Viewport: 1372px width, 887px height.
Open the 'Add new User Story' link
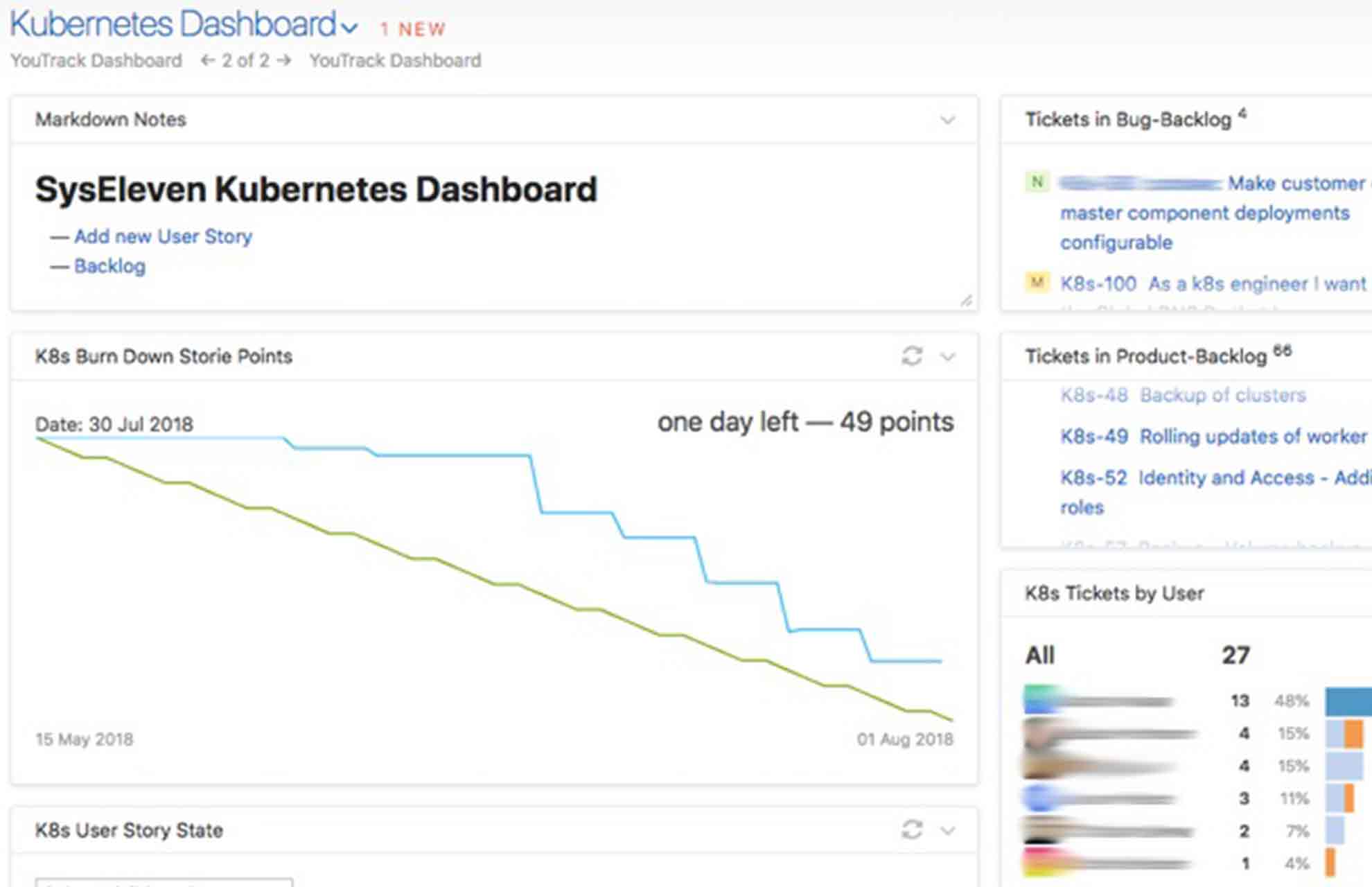coord(163,236)
